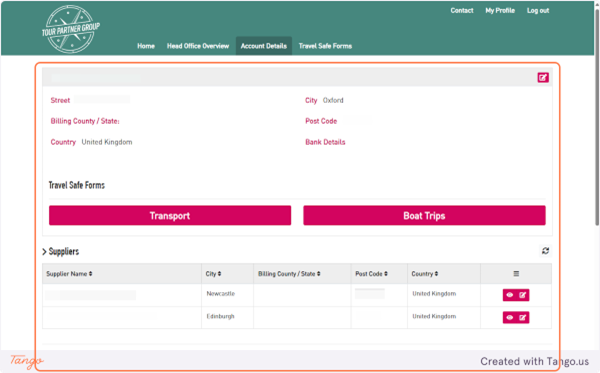Sort by City column

pos(213,274)
